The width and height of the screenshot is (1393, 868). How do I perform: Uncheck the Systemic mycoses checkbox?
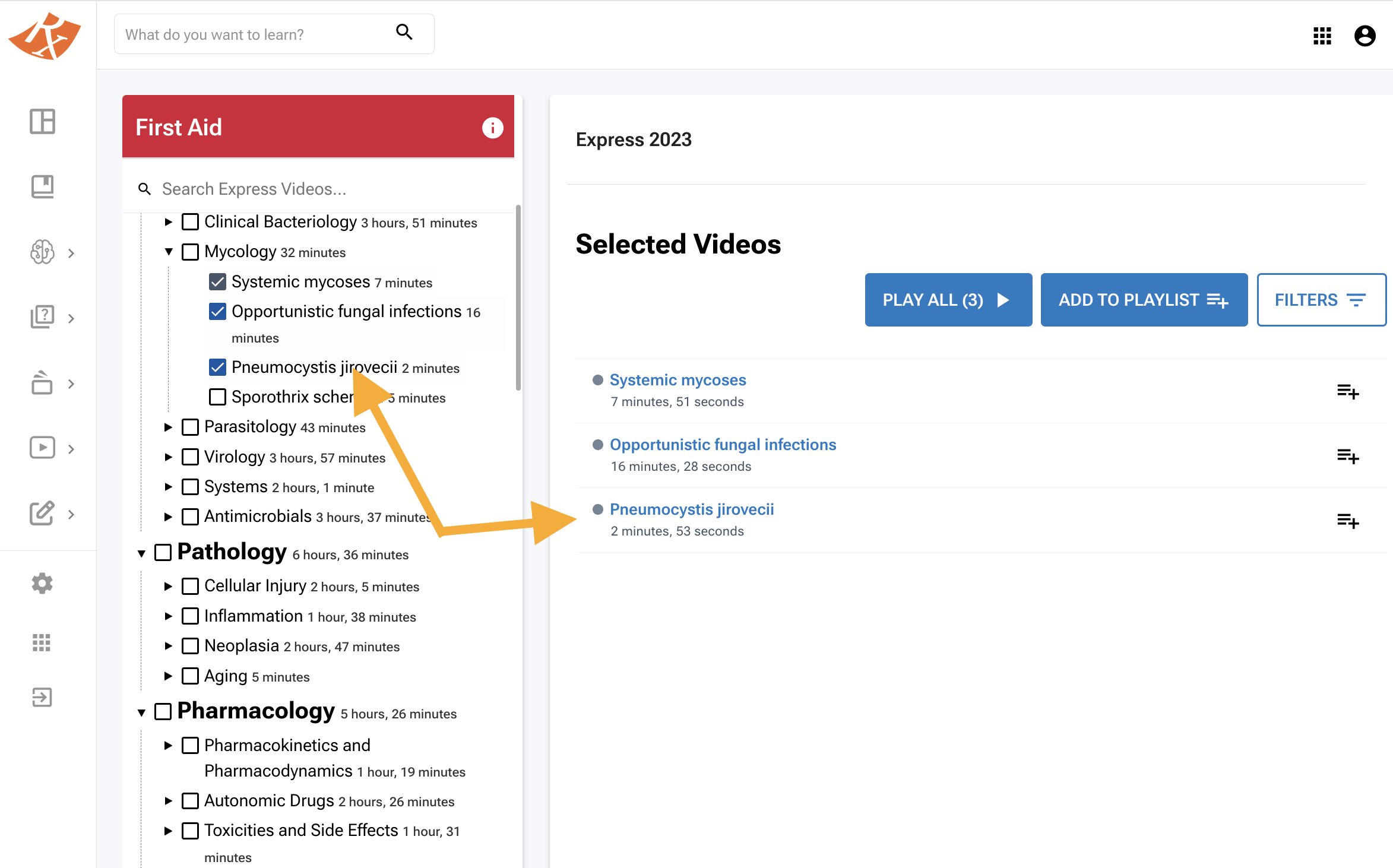click(217, 281)
